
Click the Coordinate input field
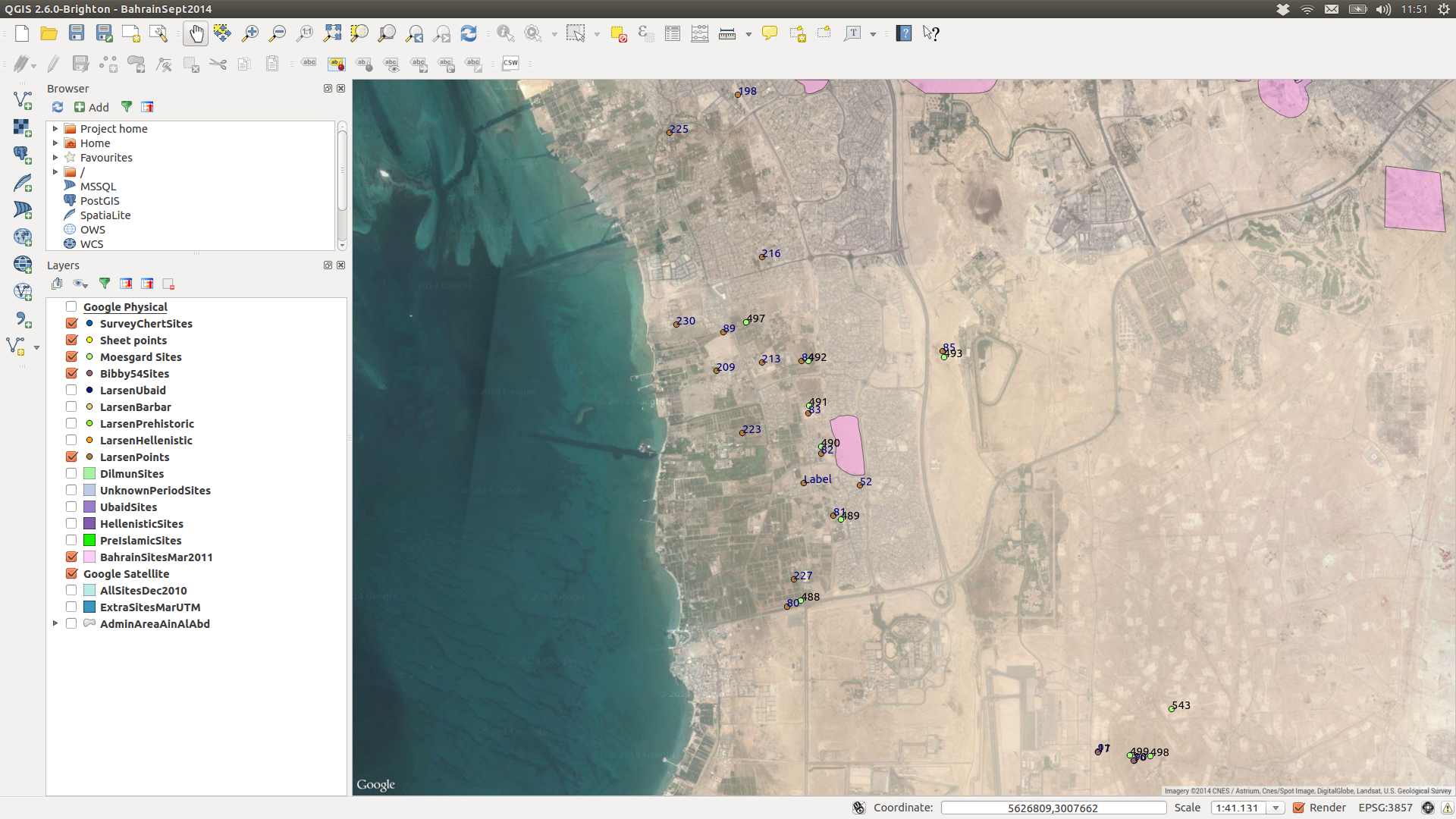pyautogui.click(x=1053, y=808)
